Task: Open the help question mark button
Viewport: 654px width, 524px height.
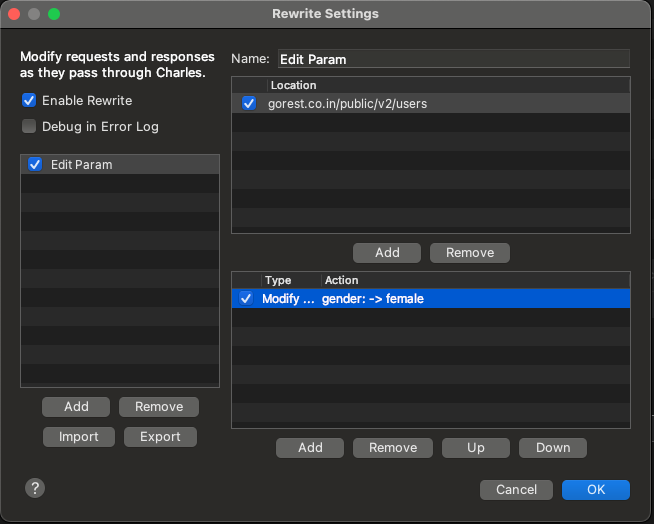Action: (35, 488)
